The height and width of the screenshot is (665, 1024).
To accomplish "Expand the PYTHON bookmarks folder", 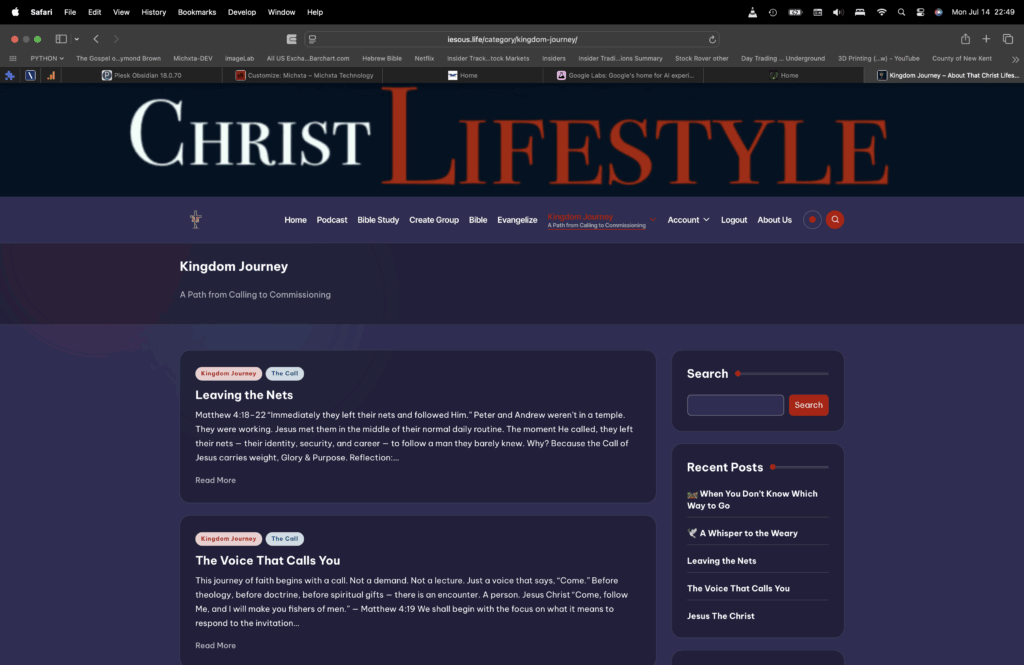I will click(x=47, y=58).
